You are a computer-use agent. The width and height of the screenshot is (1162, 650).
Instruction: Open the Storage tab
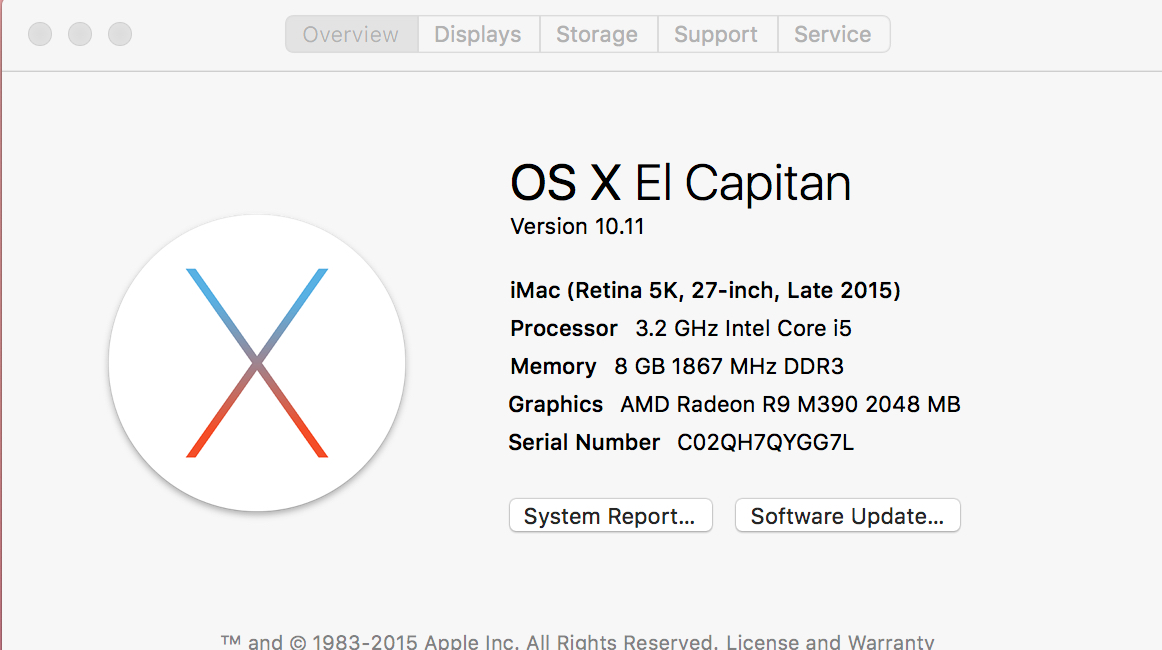(x=598, y=34)
